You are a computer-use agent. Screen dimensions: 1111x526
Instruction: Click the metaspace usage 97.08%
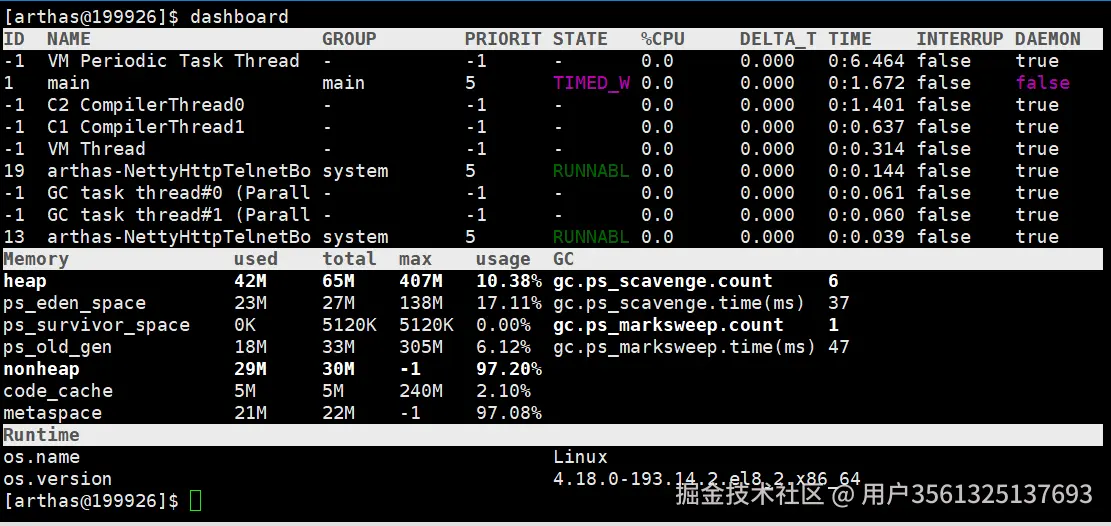pyautogui.click(x=509, y=413)
